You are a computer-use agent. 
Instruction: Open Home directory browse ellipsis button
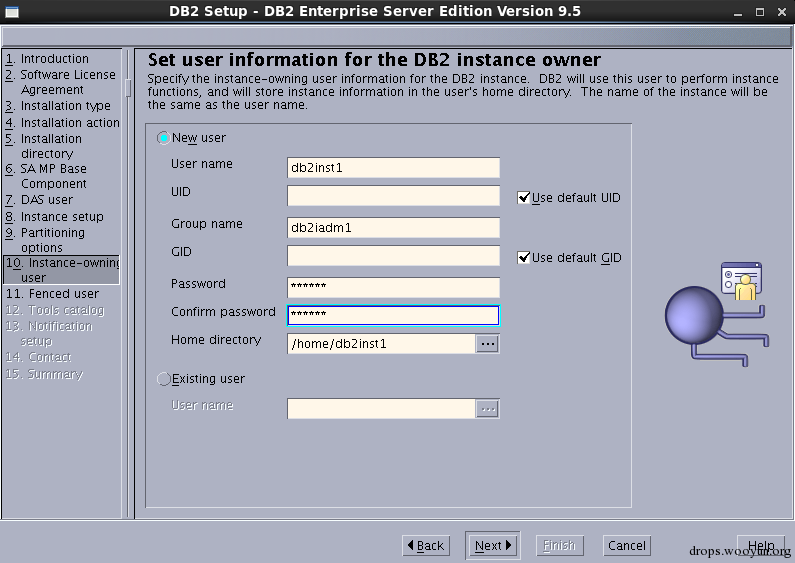click(x=487, y=344)
